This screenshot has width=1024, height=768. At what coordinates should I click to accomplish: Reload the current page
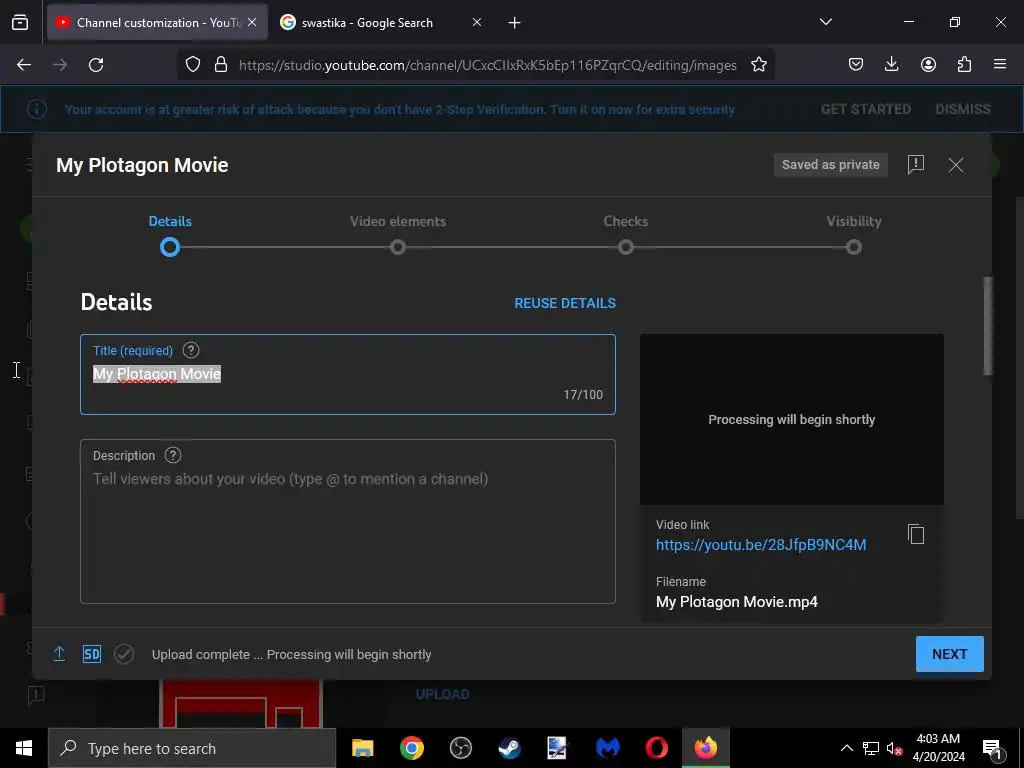pos(96,65)
